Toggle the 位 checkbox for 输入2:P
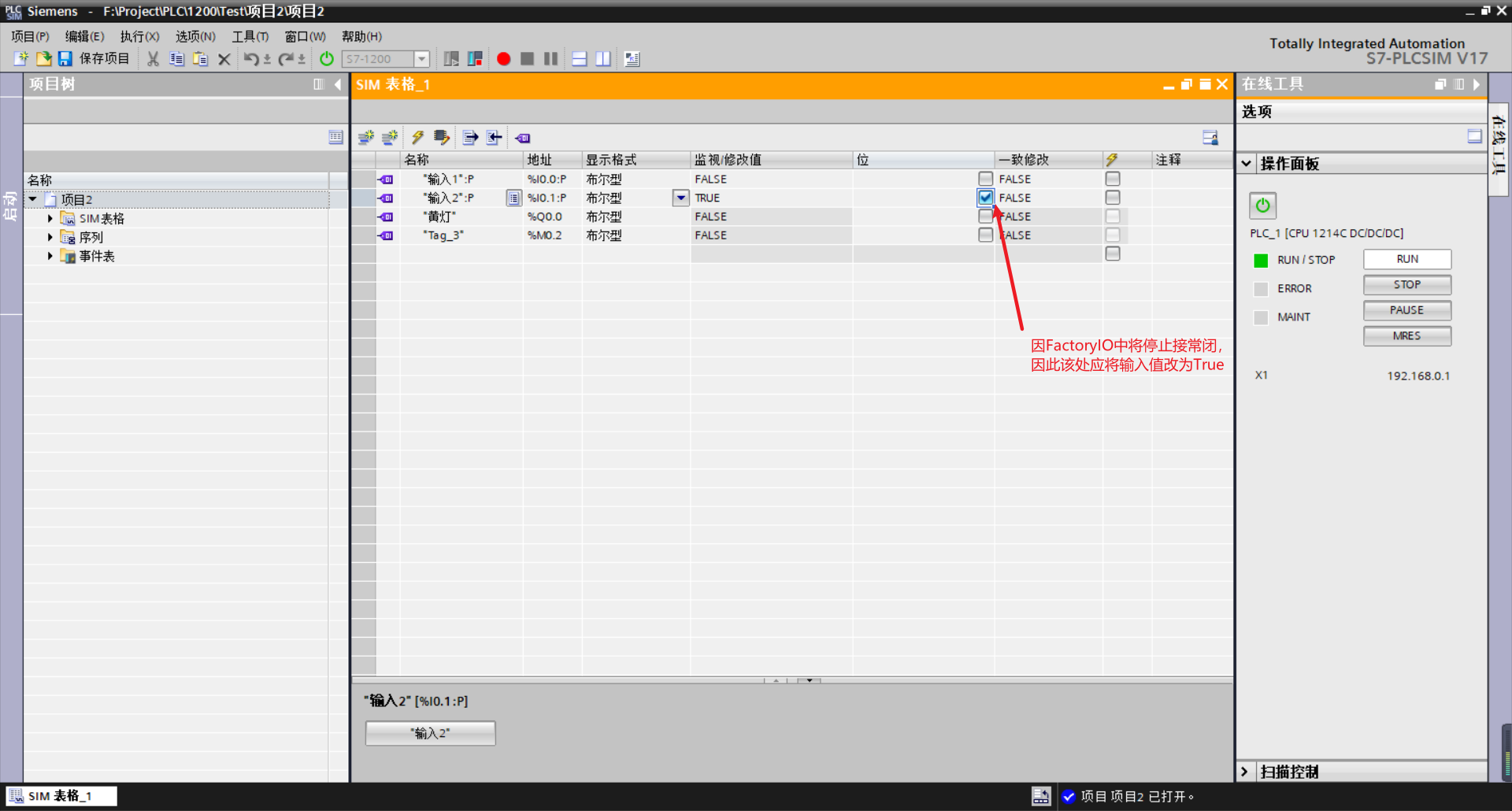1512x811 pixels. point(984,198)
